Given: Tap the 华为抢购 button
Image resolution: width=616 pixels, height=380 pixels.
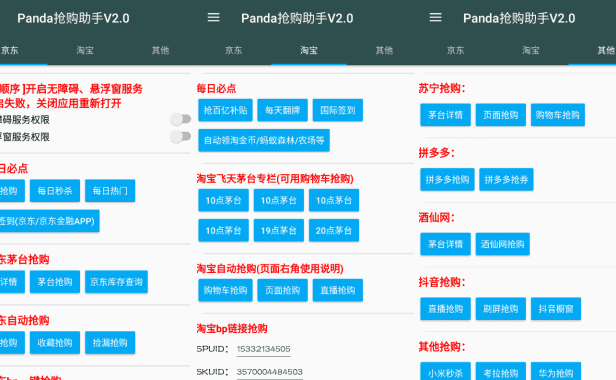Looking at the screenshot, I should click(556, 371).
